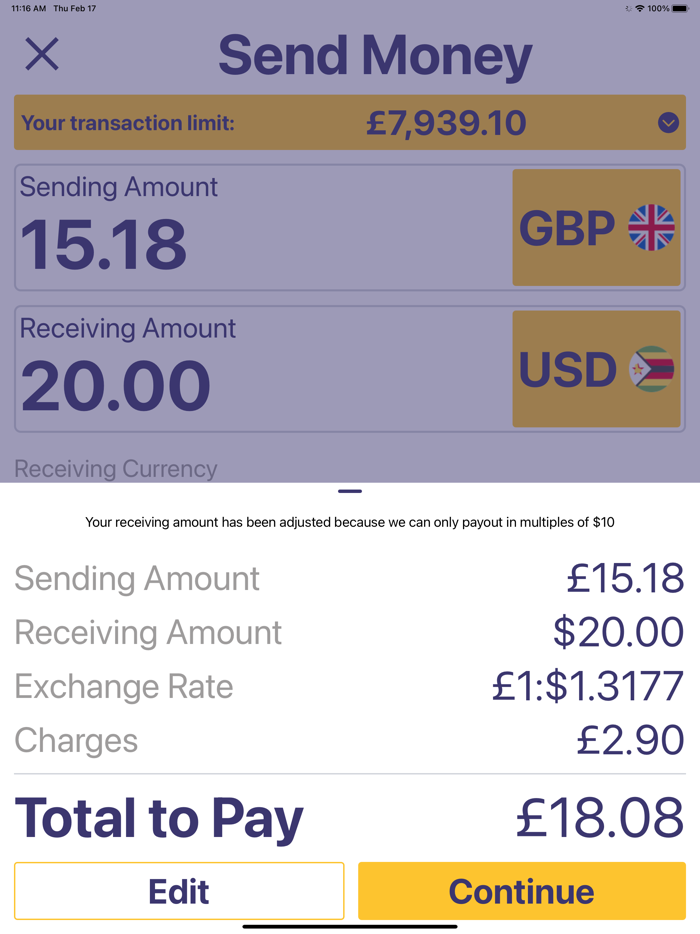Click the battery icon in the status bar
700x934 pixels.
[x=682, y=8]
